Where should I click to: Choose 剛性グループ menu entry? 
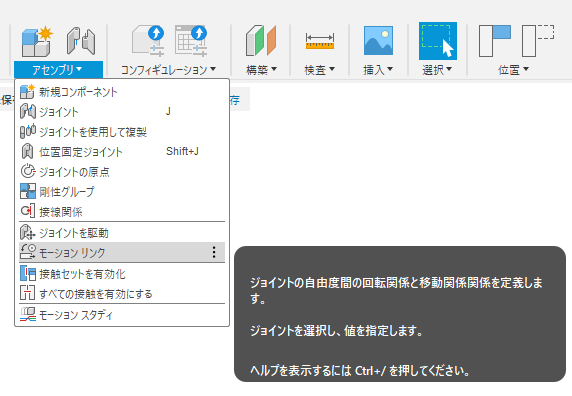pos(122,192)
